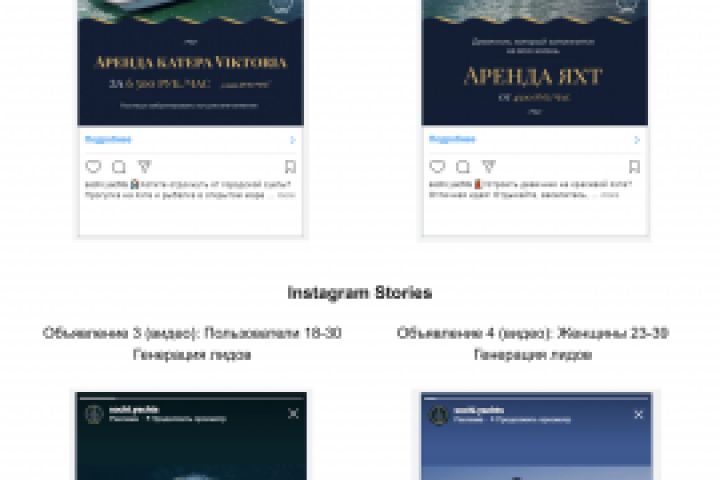Close the left Instagram story preview
Viewport: 720px width, 480px height.
(x=293, y=414)
